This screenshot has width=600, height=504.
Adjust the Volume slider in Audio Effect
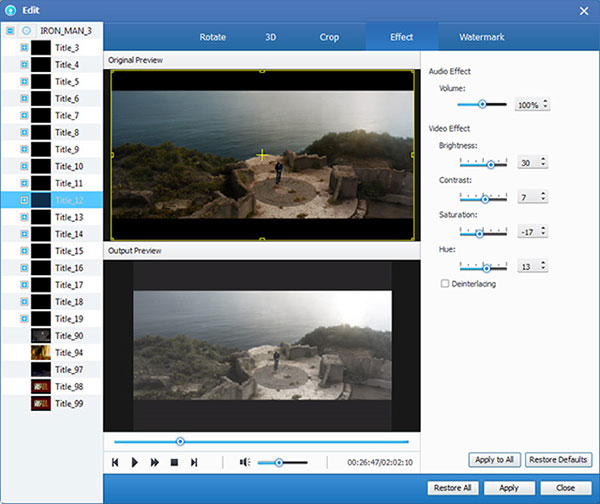point(482,104)
